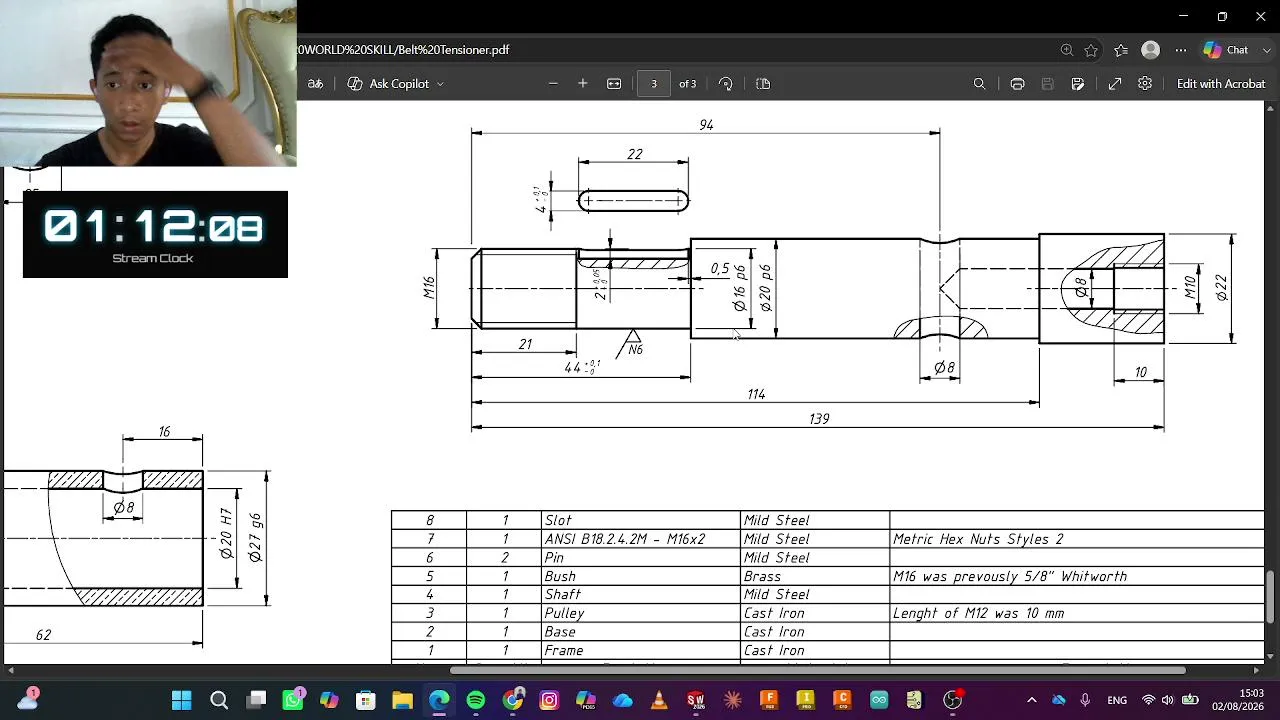This screenshot has height=720, width=1280.
Task: Rotate the PDF page
Action: [726, 84]
